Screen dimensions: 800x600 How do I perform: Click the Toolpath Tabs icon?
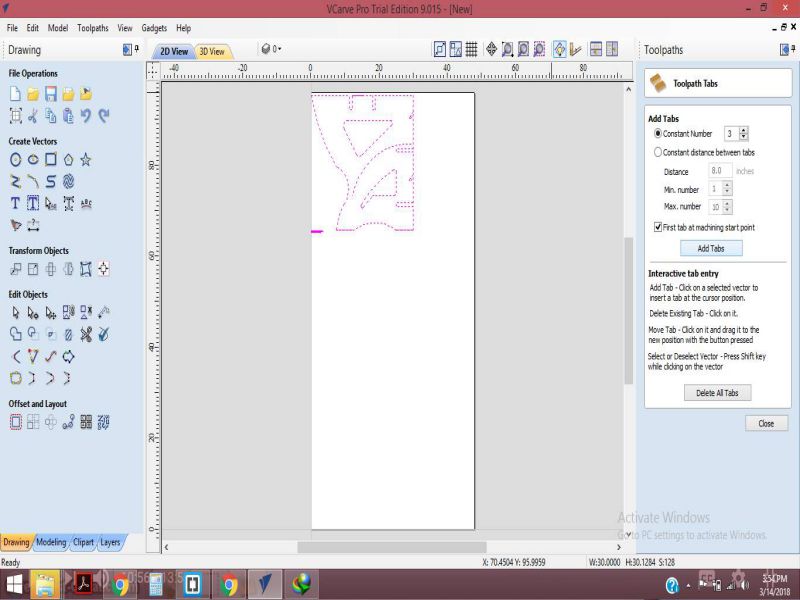click(658, 83)
